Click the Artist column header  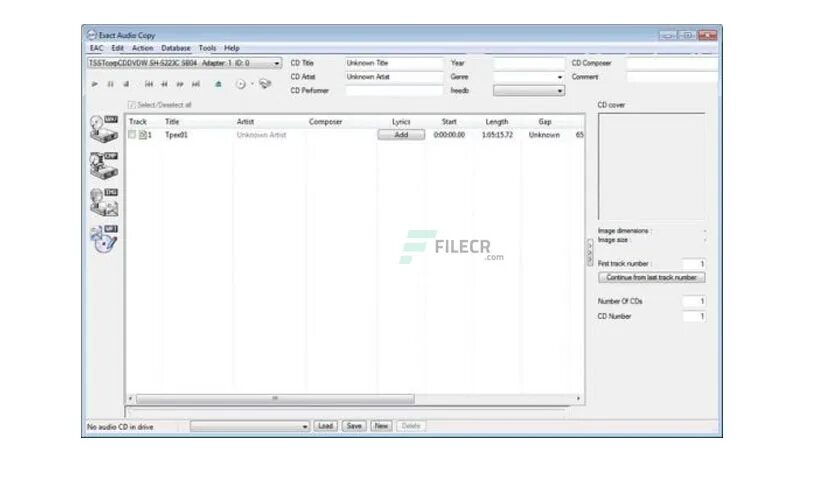[x=245, y=122]
